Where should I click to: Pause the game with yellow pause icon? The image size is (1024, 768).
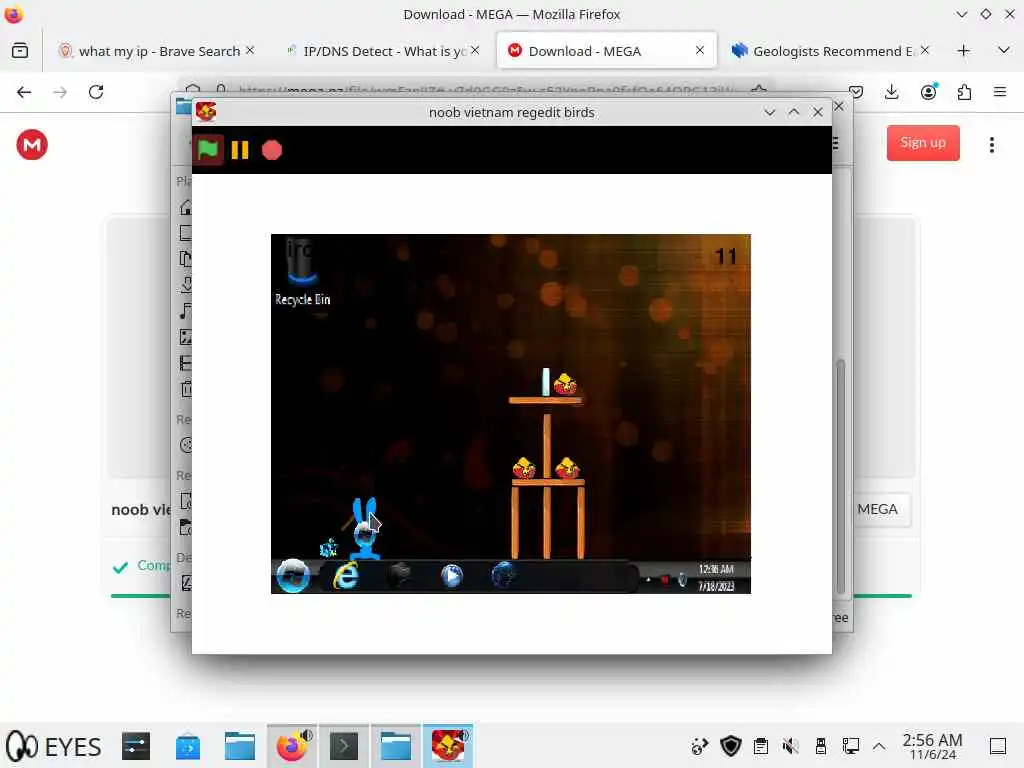pyautogui.click(x=240, y=150)
